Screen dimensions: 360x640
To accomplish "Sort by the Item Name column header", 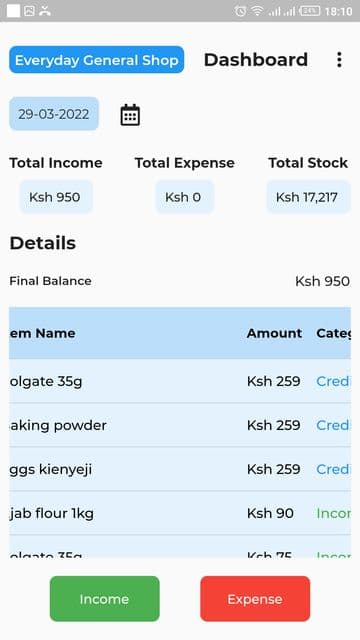I will (x=42, y=333).
